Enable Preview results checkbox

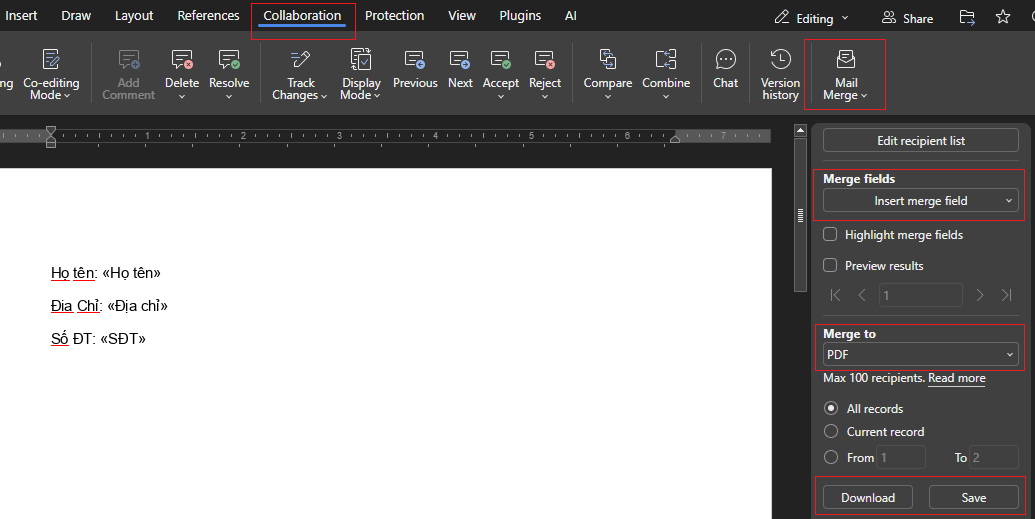pos(830,265)
